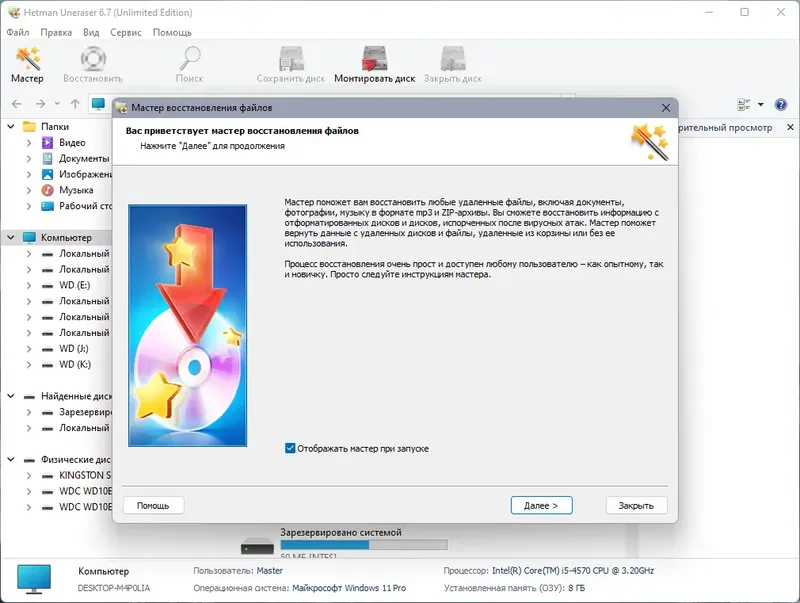Open the Помощь menu
The image size is (800, 603).
[172, 32]
